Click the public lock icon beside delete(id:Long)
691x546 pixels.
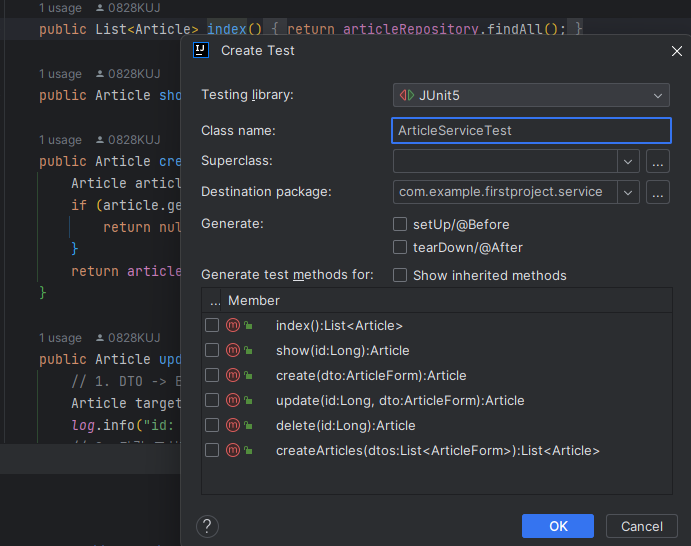click(249, 426)
